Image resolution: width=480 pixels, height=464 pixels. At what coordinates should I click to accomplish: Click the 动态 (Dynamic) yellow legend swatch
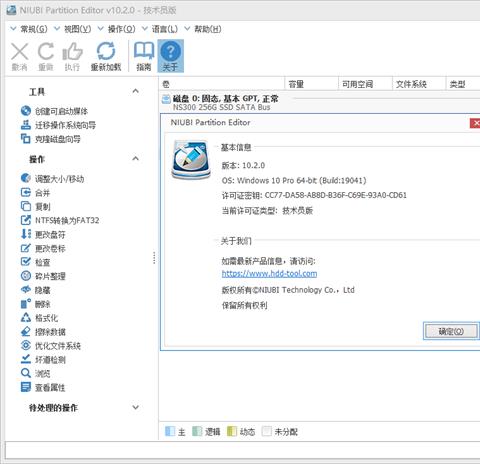point(232,431)
